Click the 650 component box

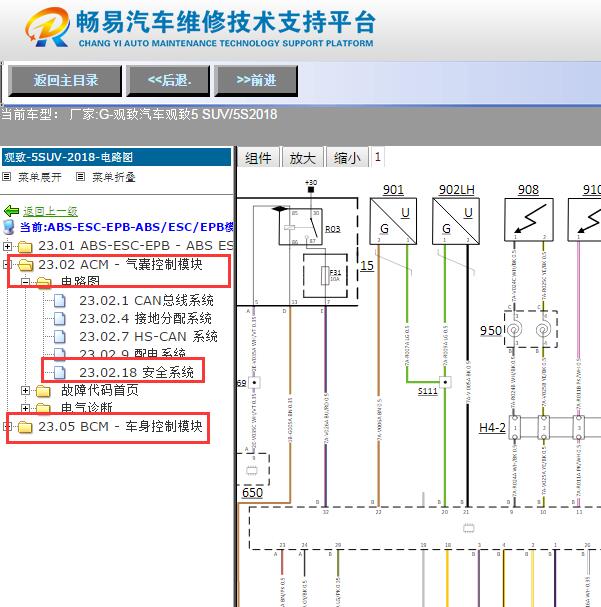[253, 470]
